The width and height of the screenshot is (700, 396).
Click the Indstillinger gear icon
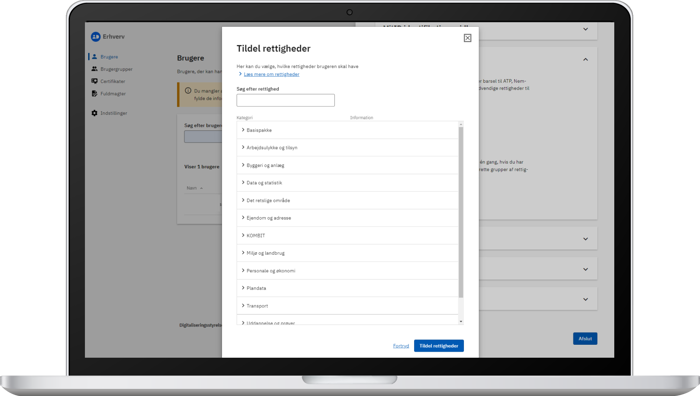[x=94, y=113]
